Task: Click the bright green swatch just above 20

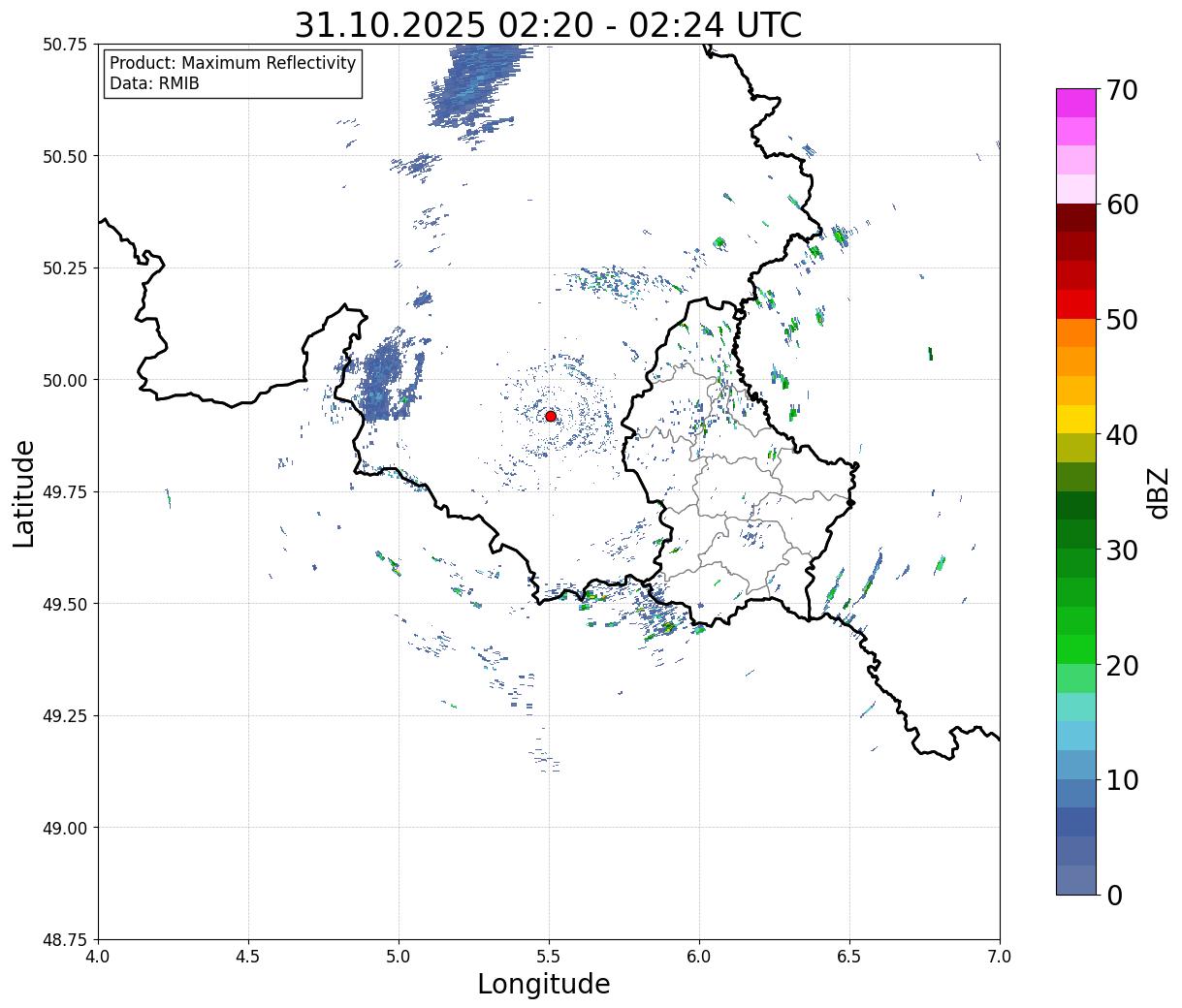Action: click(x=1076, y=649)
